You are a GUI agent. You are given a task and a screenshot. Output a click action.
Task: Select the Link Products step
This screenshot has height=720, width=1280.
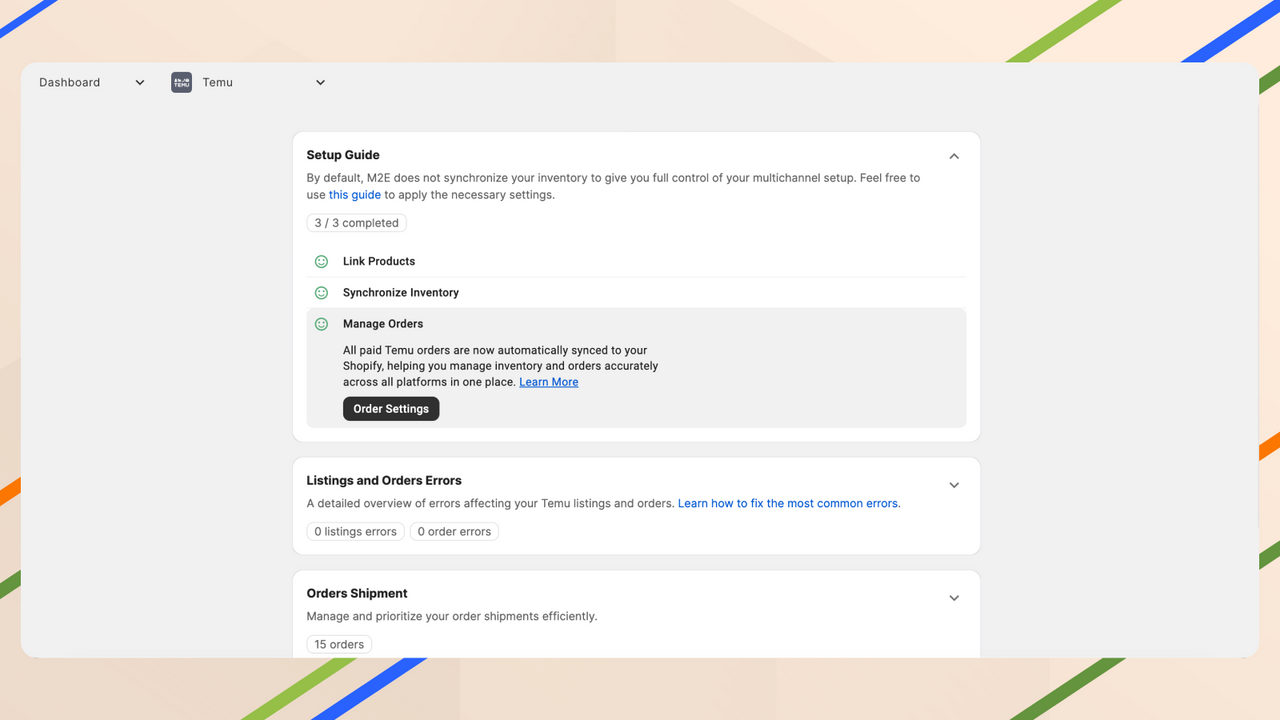636,261
